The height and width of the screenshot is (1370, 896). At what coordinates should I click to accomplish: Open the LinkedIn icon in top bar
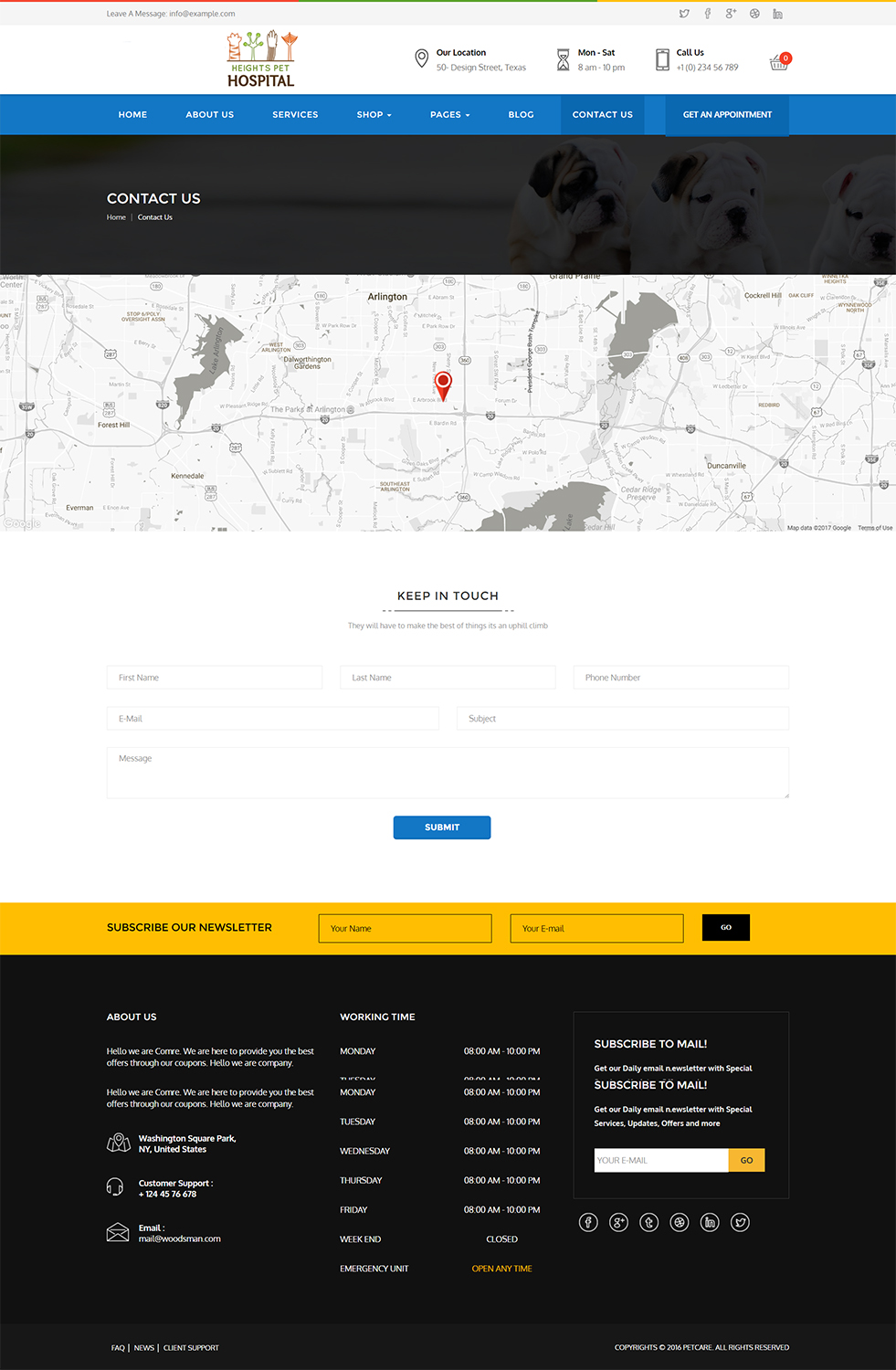(777, 13)
